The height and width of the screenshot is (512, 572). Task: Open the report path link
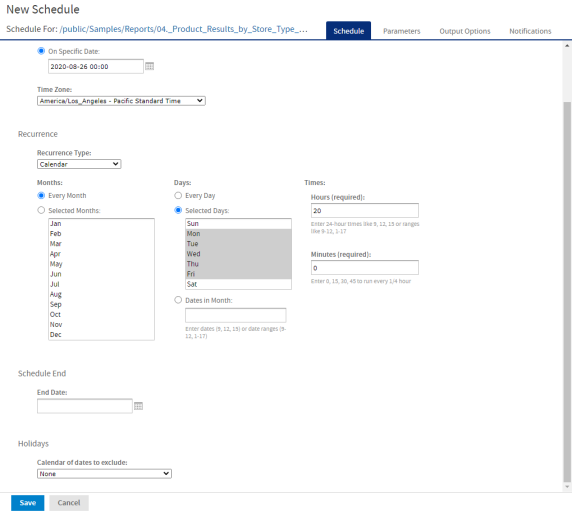click(184, 29)
